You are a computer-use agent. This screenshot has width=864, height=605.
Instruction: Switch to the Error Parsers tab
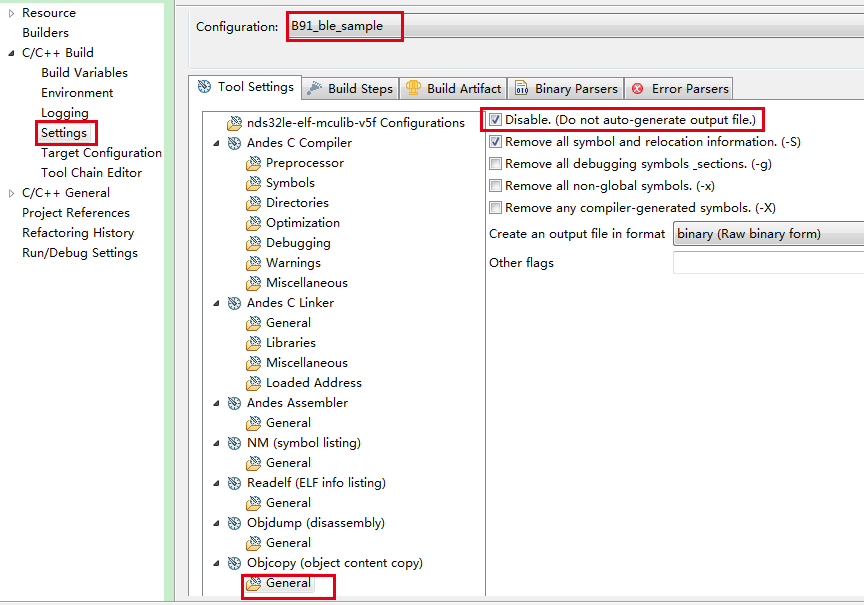point(679,89)
